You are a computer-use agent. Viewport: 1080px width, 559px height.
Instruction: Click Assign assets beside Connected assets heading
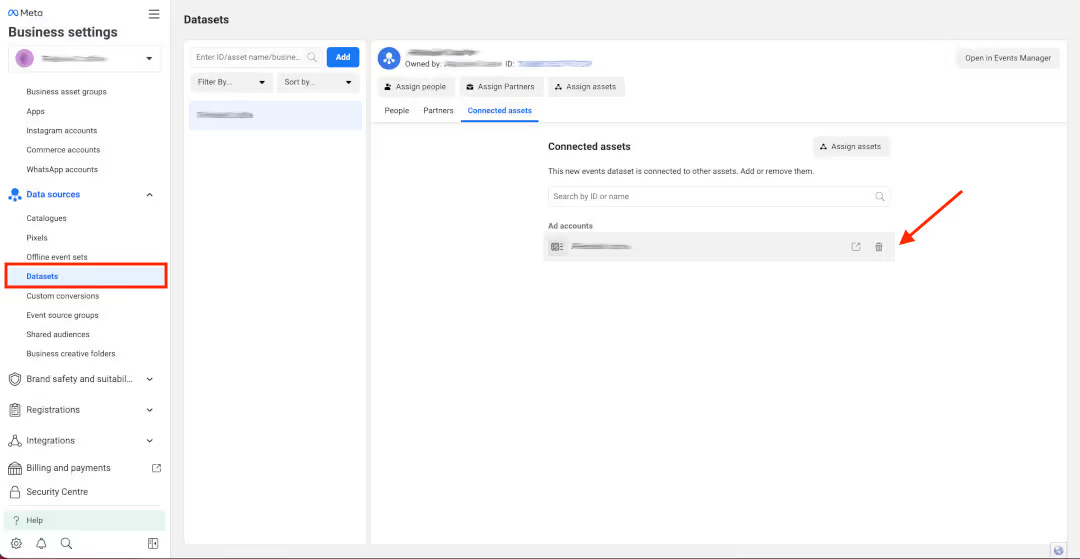click(x=851, y=147)
